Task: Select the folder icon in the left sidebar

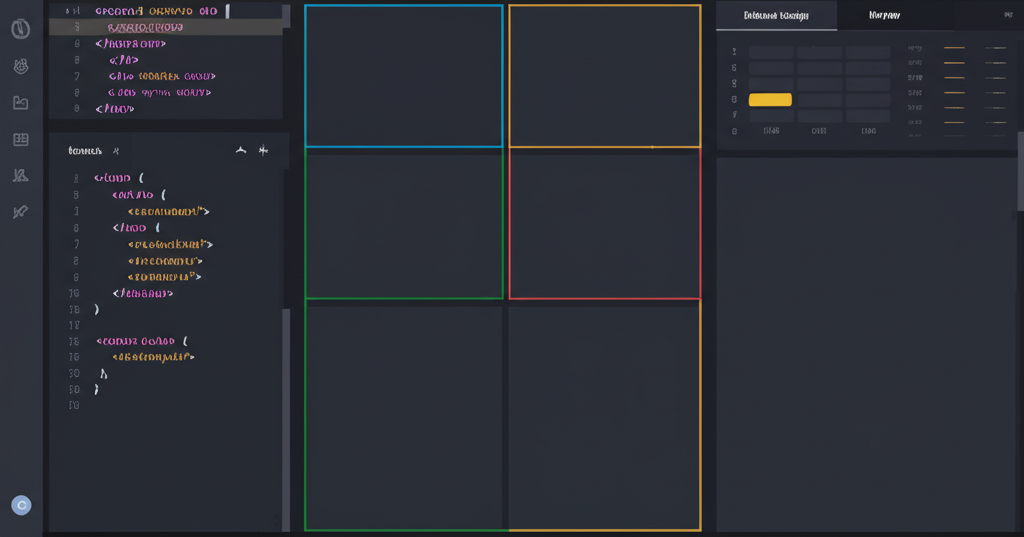Action: pos(20,102)
